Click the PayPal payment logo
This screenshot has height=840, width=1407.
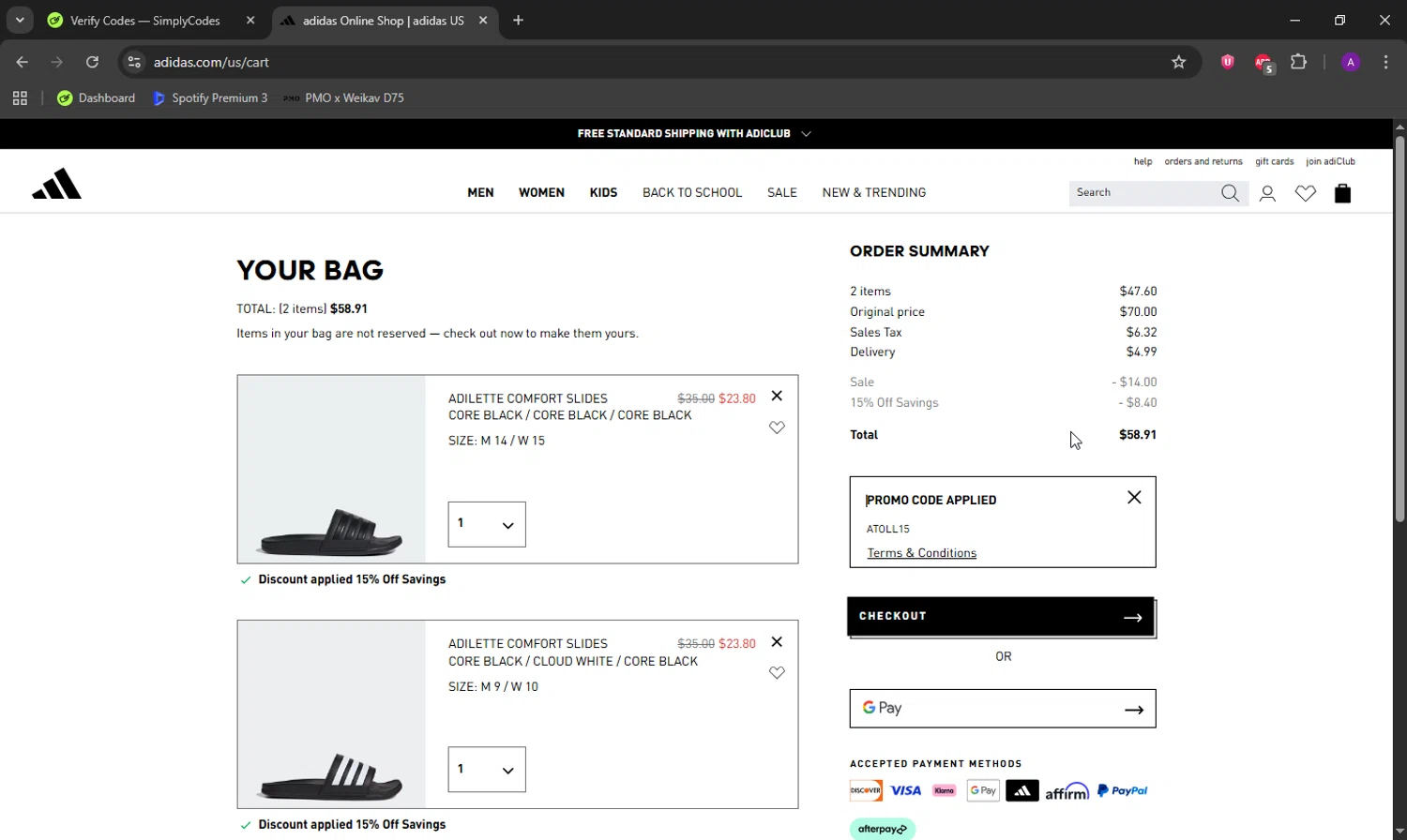pyautogui.click(x=1123, y=791)
